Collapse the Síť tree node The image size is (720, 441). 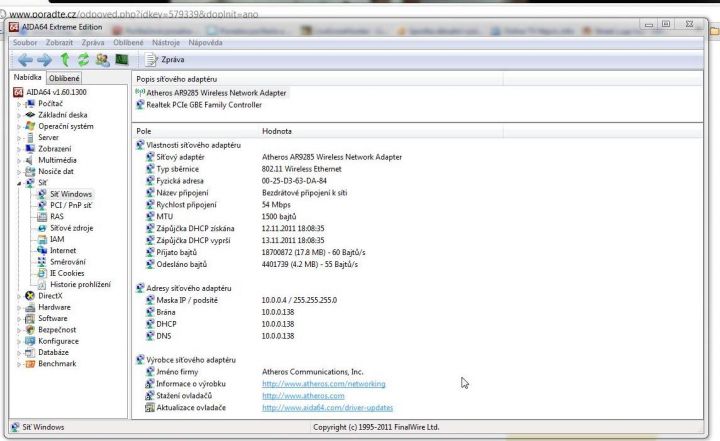19,183
